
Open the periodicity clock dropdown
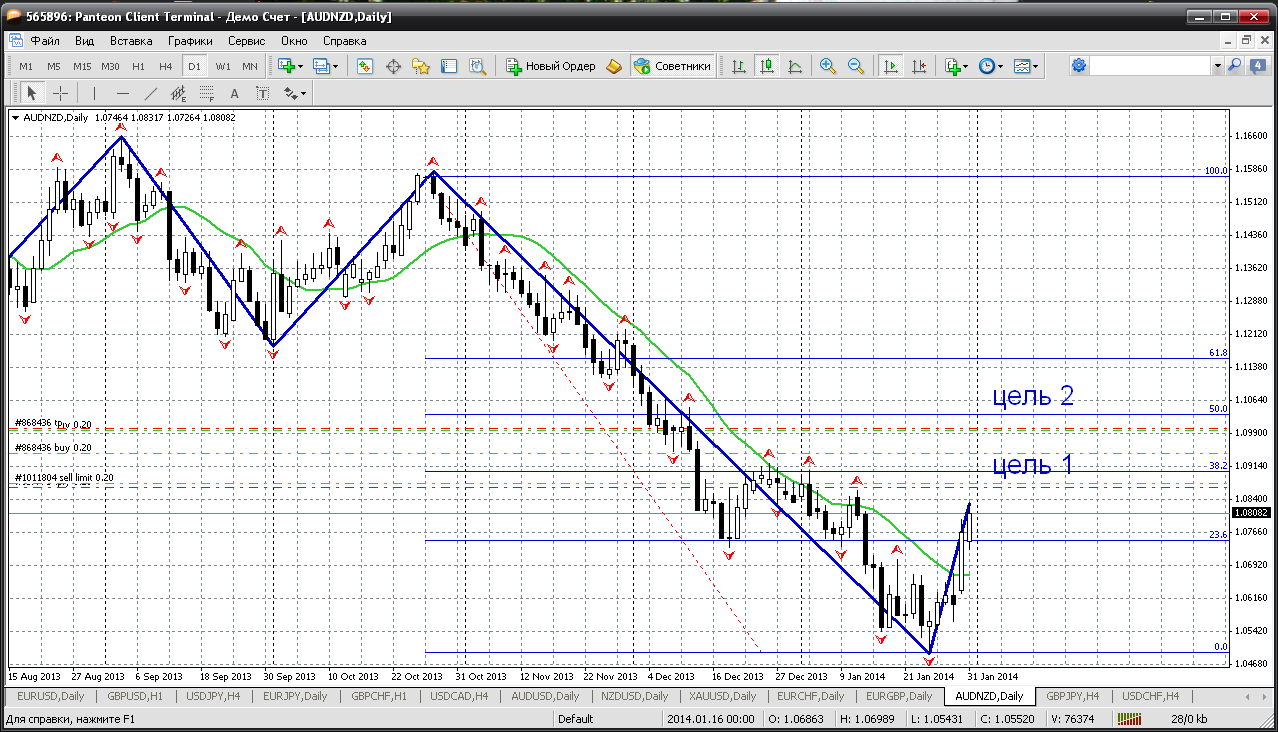point(990,66)
